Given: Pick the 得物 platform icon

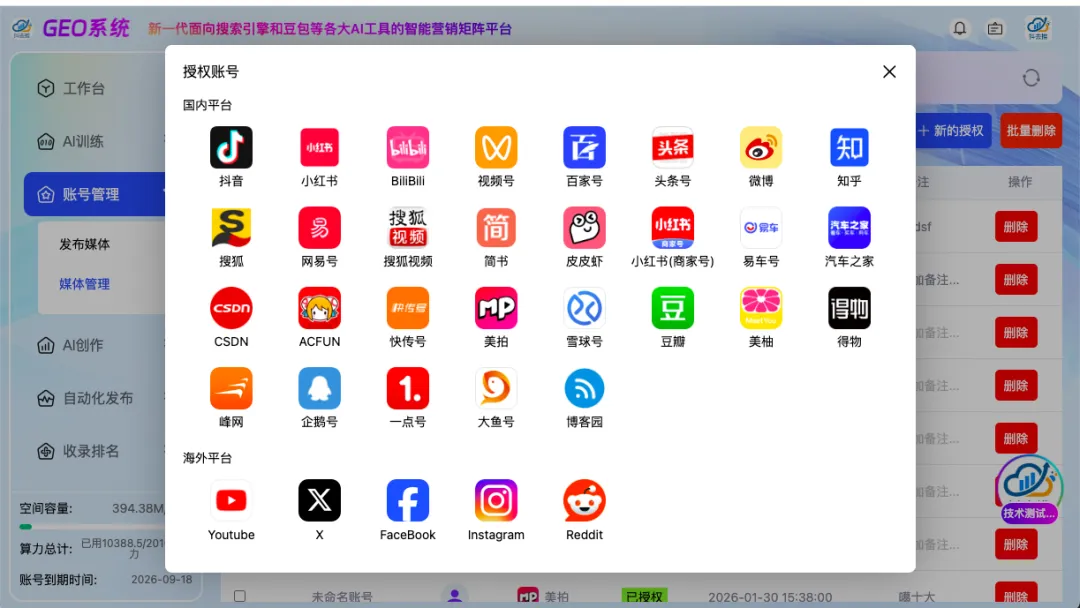Looking at the screenshot, I should tap(849, 308).
